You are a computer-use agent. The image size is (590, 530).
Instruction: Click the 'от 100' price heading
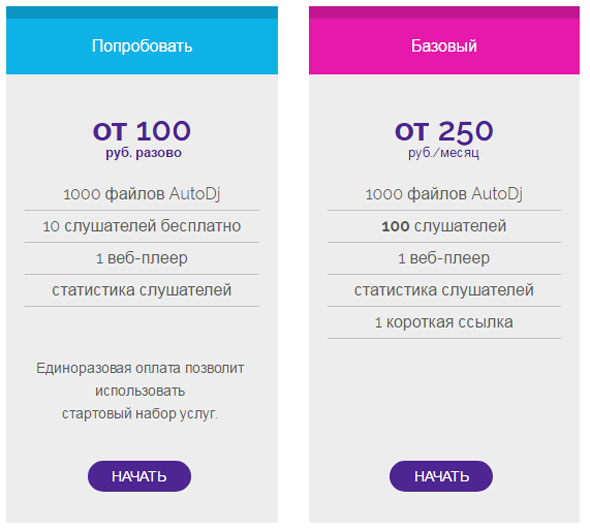[x=143, y=132]
